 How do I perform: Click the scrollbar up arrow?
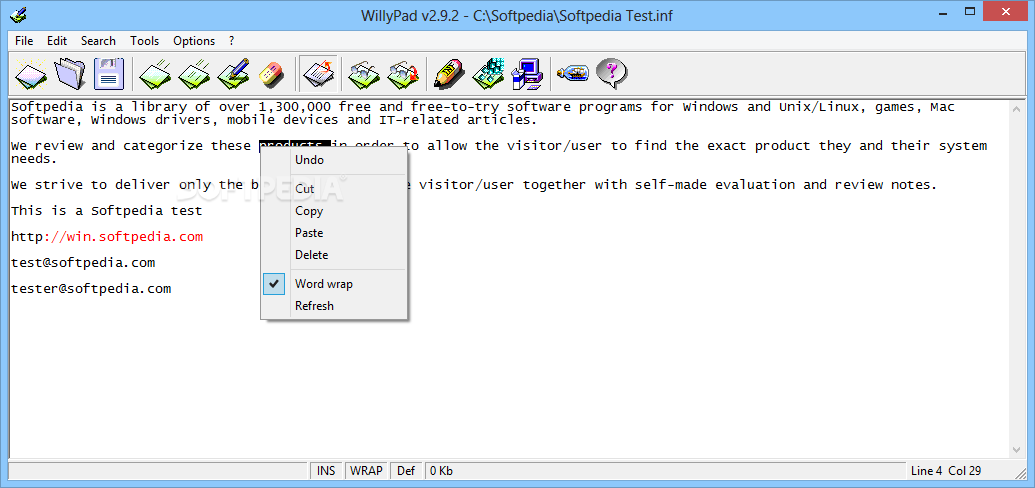[1017, 110]
